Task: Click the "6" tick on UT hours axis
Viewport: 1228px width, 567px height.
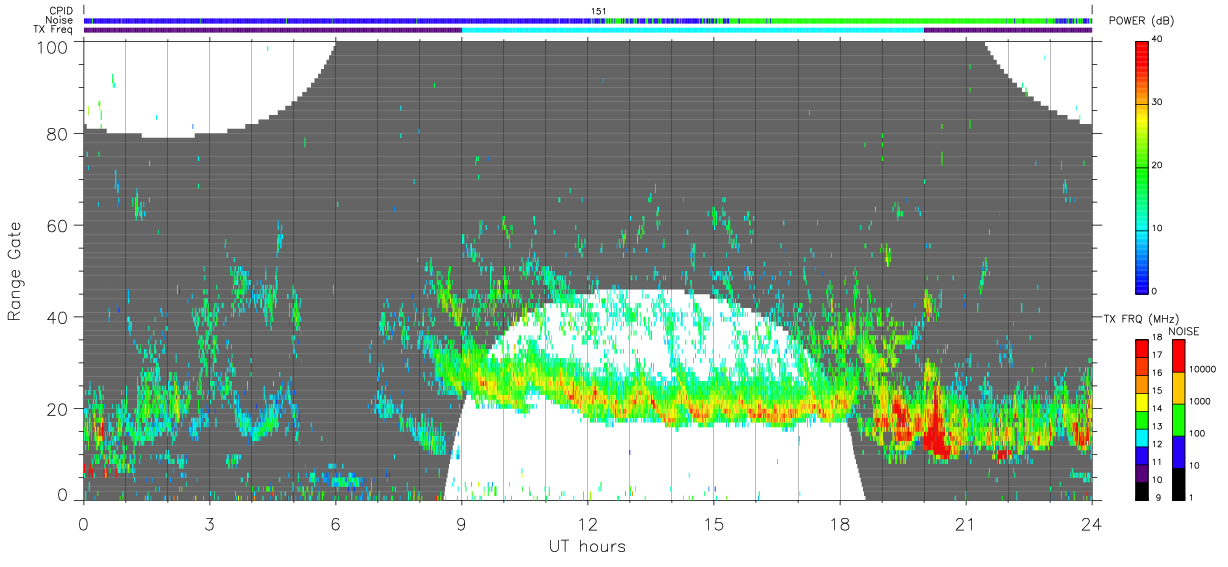Action: [x=335, y=523]
